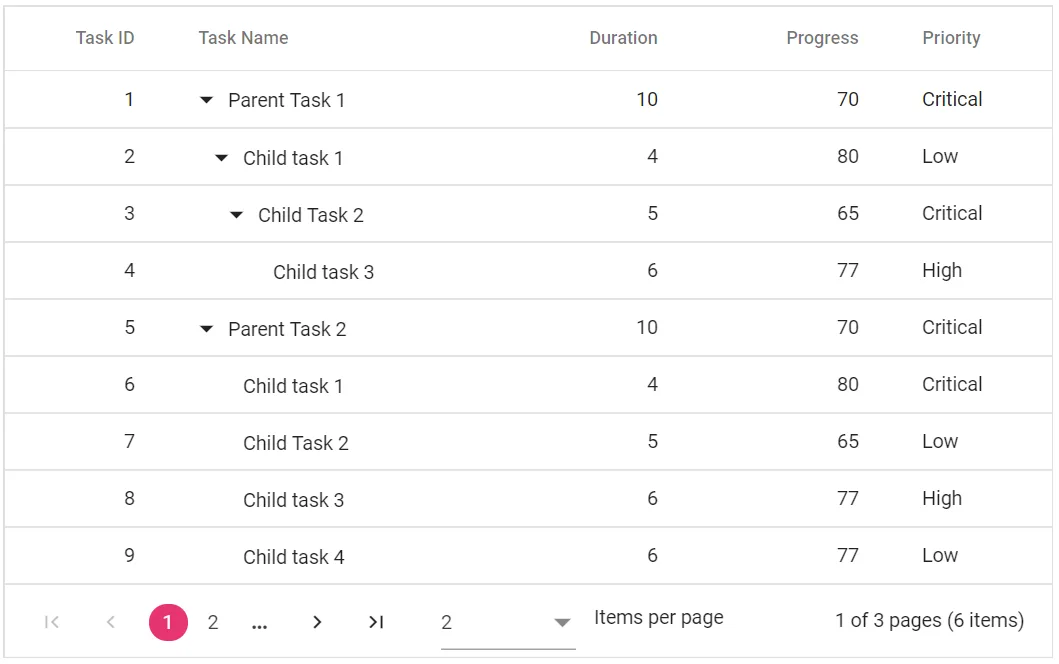Select the Child task 3 row with progress 77
Image resolution: width=1059 pixels, height=664 pixels.
click(x=324, y=271)
